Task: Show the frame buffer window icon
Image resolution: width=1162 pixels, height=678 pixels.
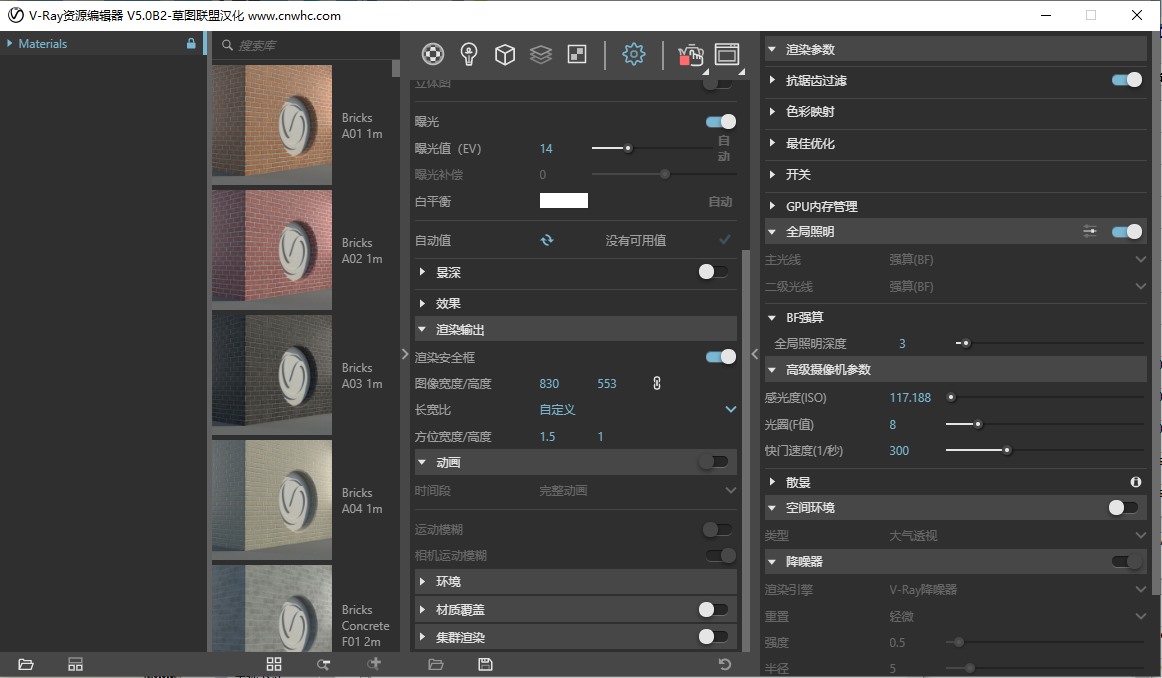Action: [x=727, y=54]
